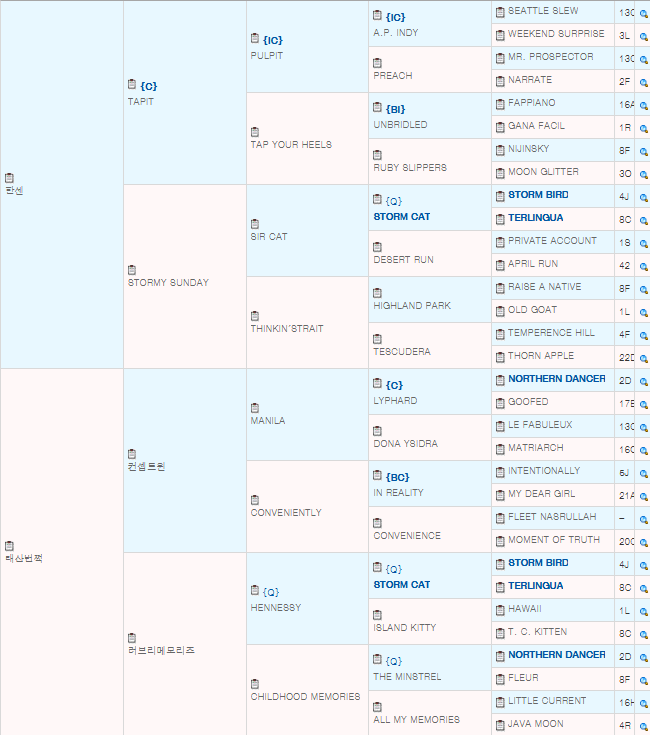Click the clipboard icon above STORMY SUNDAY
Image resolution: width=650 pixels, height=735 pixels.
pos(132,270)
